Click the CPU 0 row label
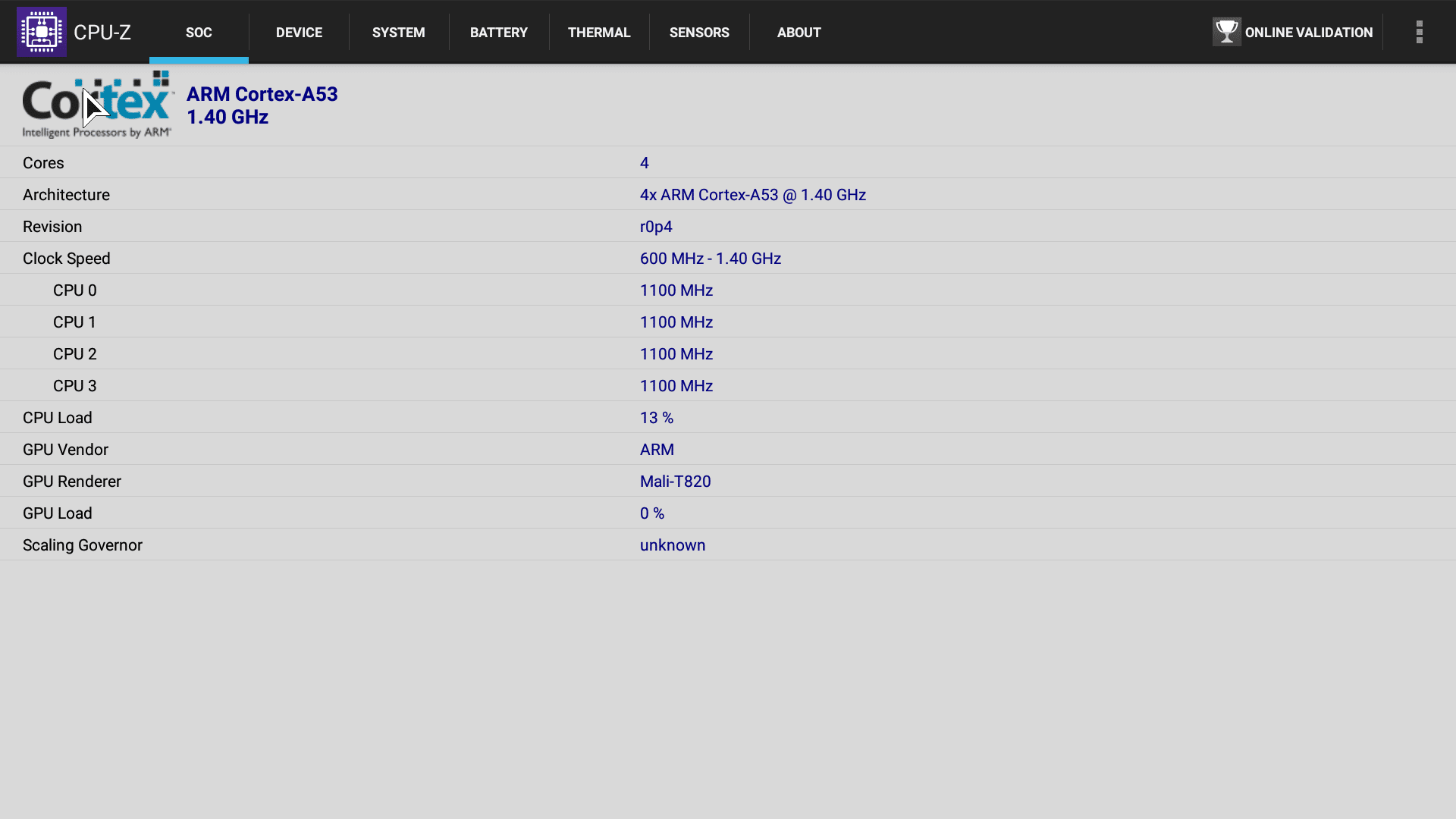This screenshot has width=1456, height=819. click(x=75, y=290)
